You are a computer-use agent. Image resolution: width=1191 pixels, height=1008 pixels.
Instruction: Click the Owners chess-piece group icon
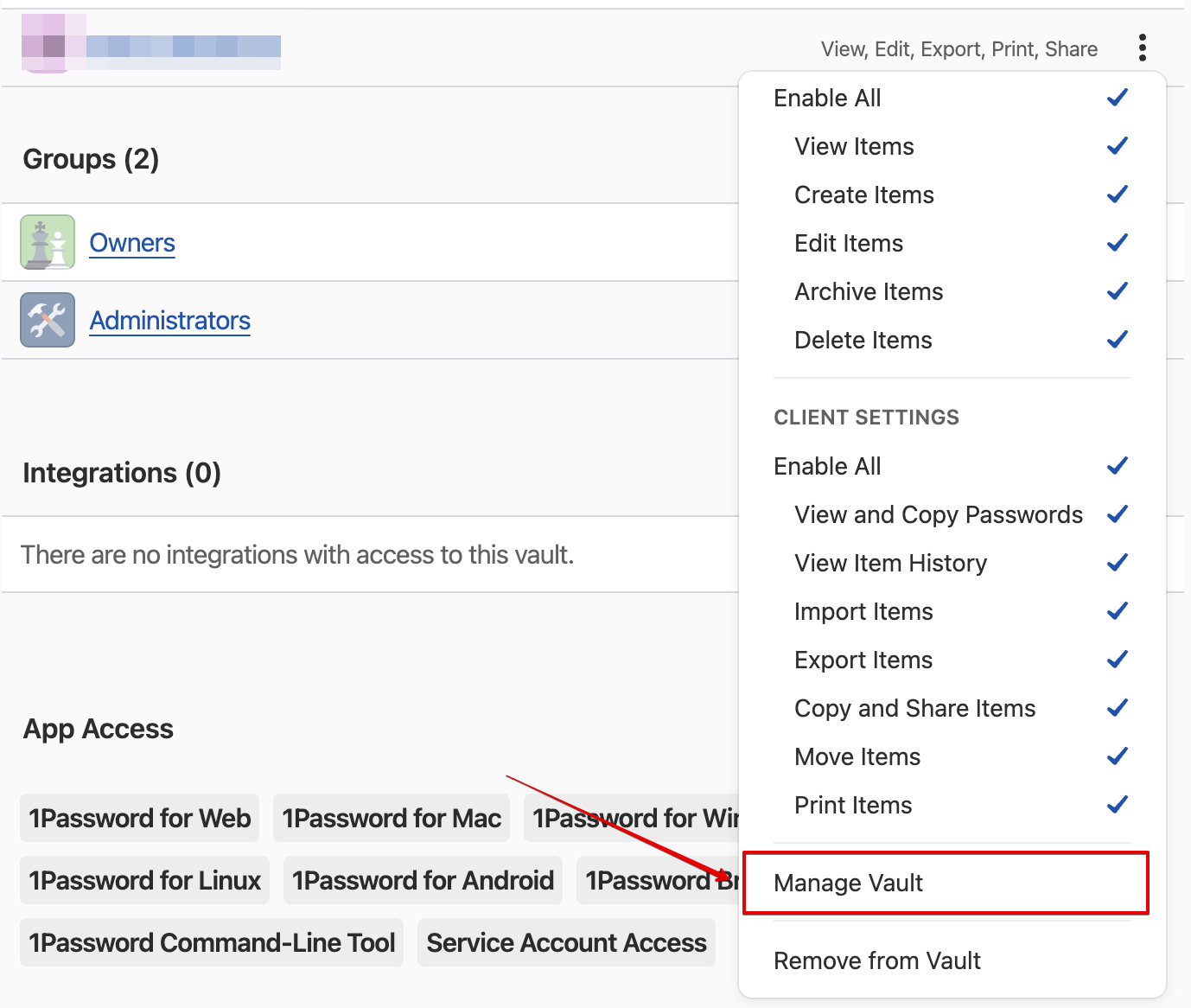47,242
